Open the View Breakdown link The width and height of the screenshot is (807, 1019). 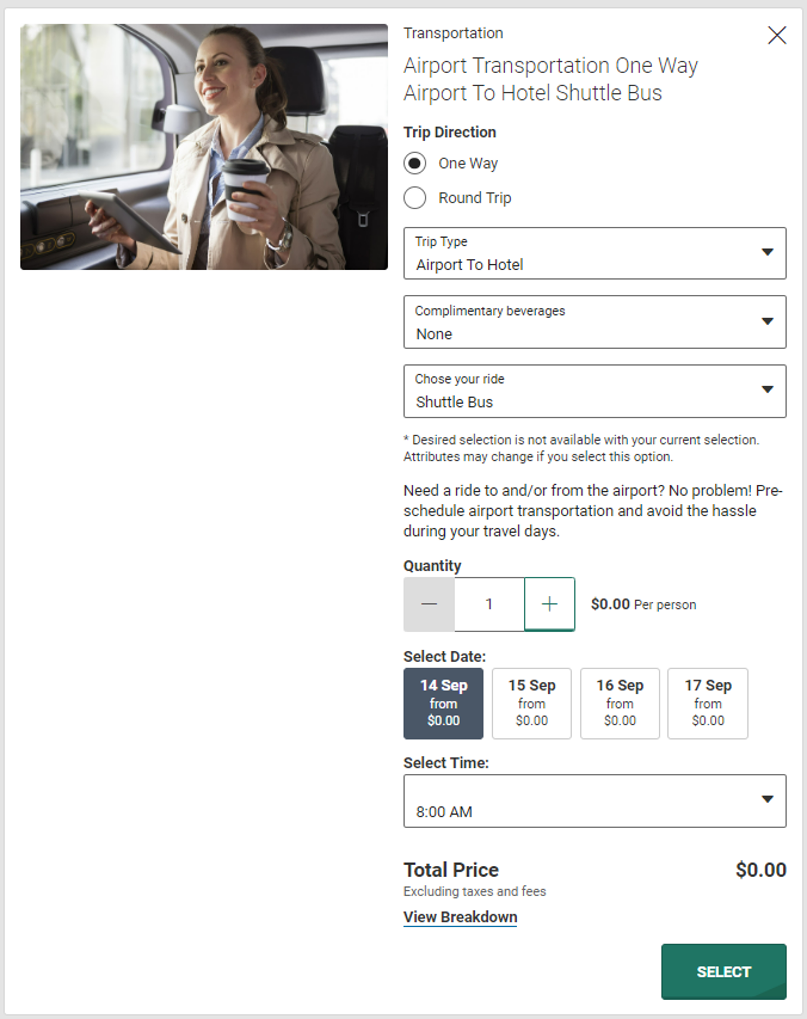[460, 917]
